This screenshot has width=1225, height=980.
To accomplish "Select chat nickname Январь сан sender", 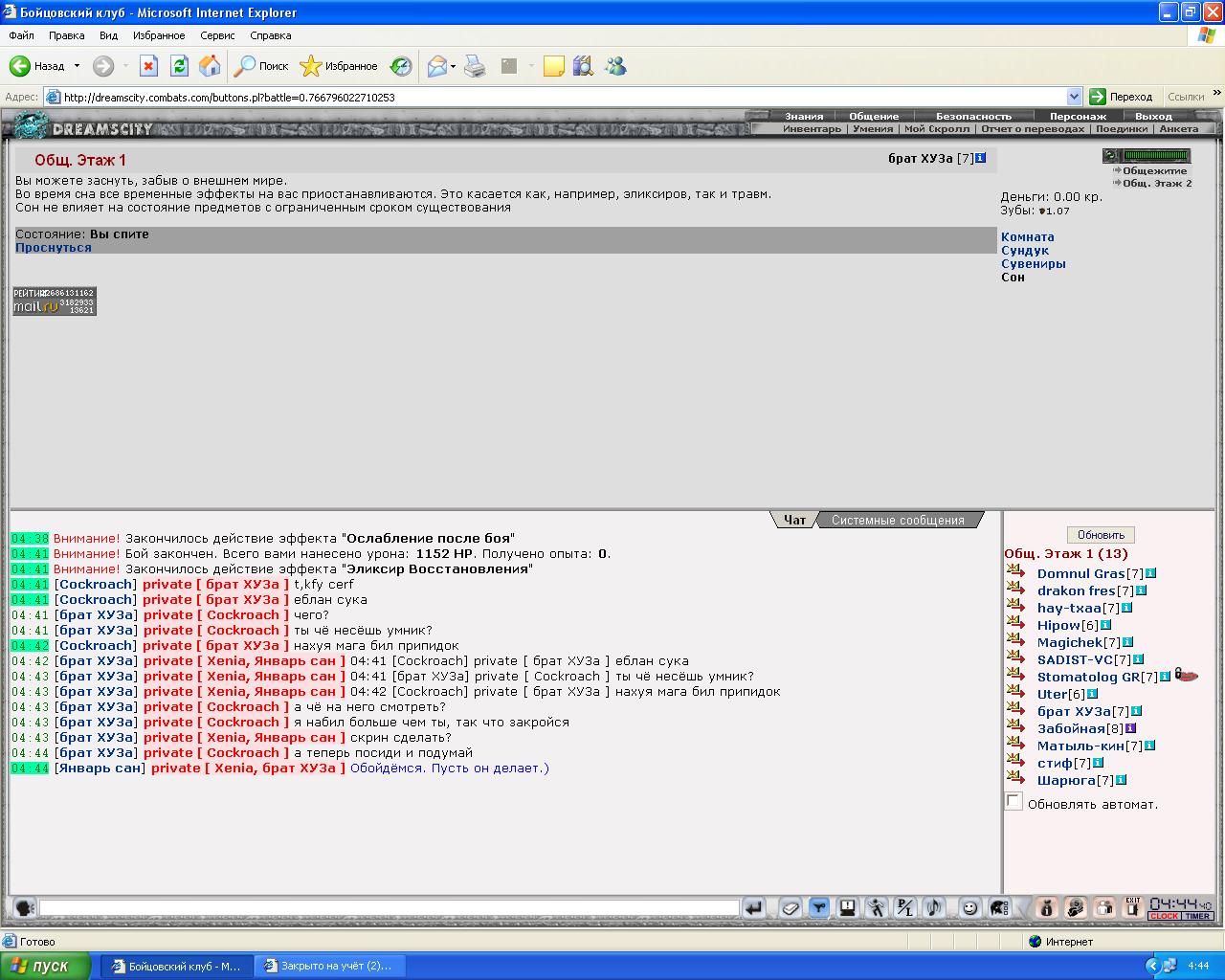I will click(x=100, y=768).
